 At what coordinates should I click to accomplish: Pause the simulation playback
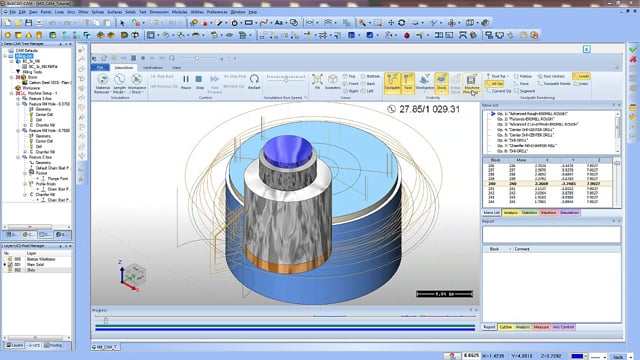[x=186, y=82]
